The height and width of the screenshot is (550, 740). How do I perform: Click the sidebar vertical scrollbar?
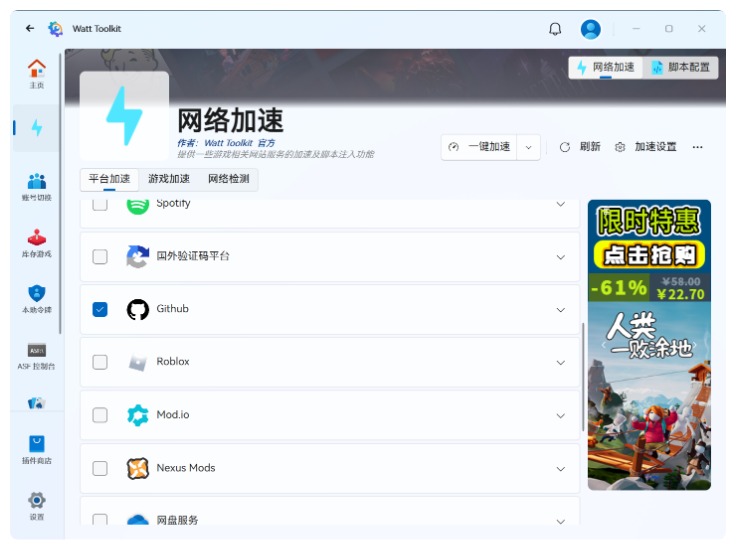[60, 194]
